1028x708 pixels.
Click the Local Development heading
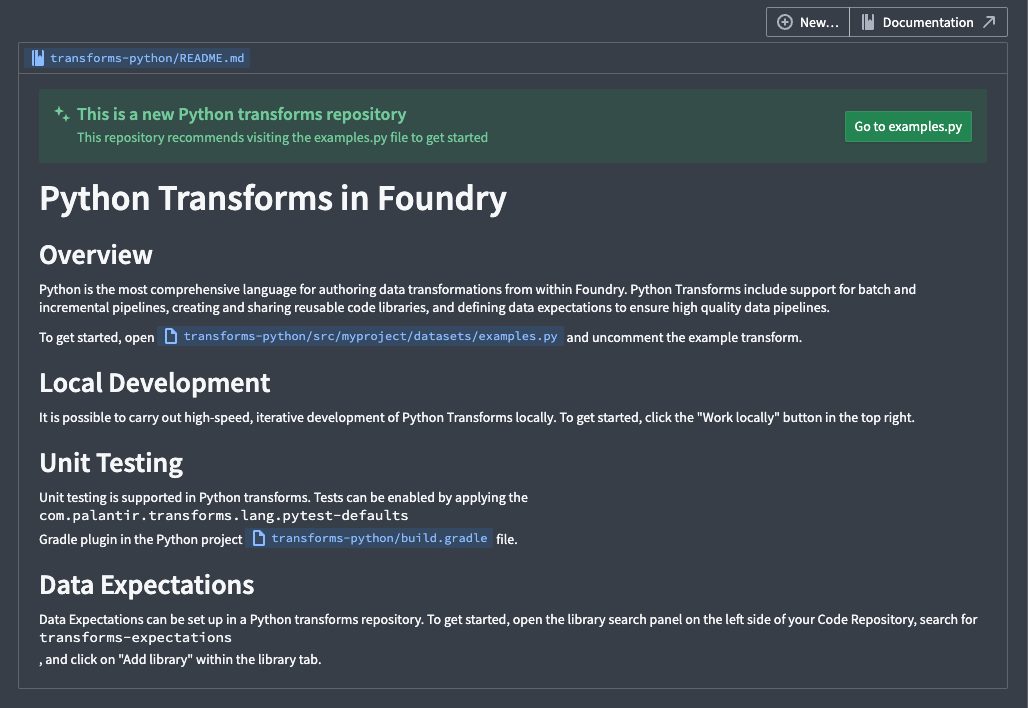coord(155,383)
